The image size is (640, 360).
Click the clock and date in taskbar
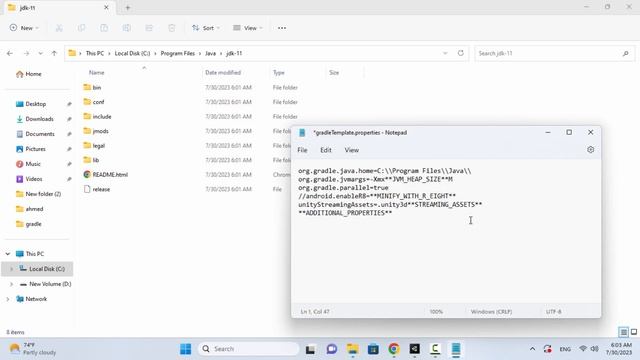point(619,349)
